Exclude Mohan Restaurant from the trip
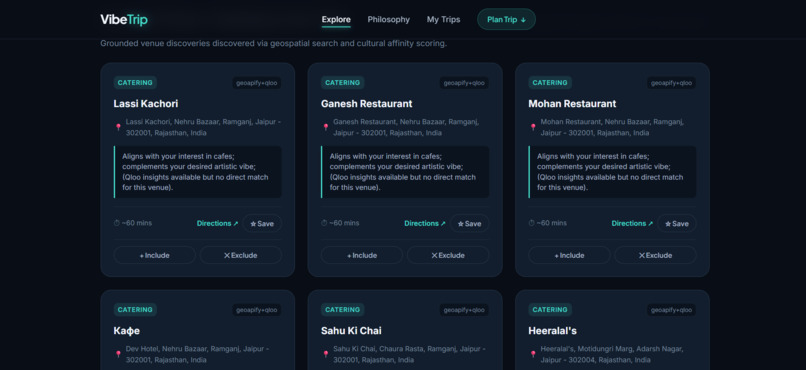This screenshot has width=806, height=370. click(x=655, y=255)
